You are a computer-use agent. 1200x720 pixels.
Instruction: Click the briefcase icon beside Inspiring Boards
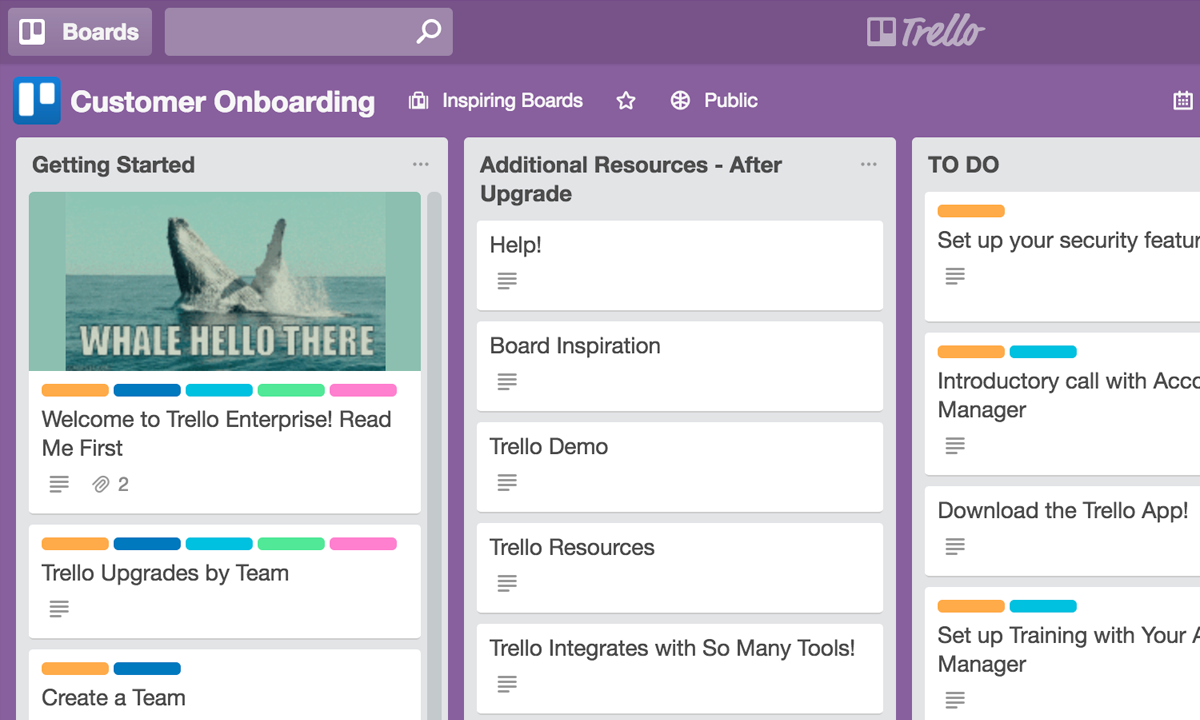click(419, 101)
